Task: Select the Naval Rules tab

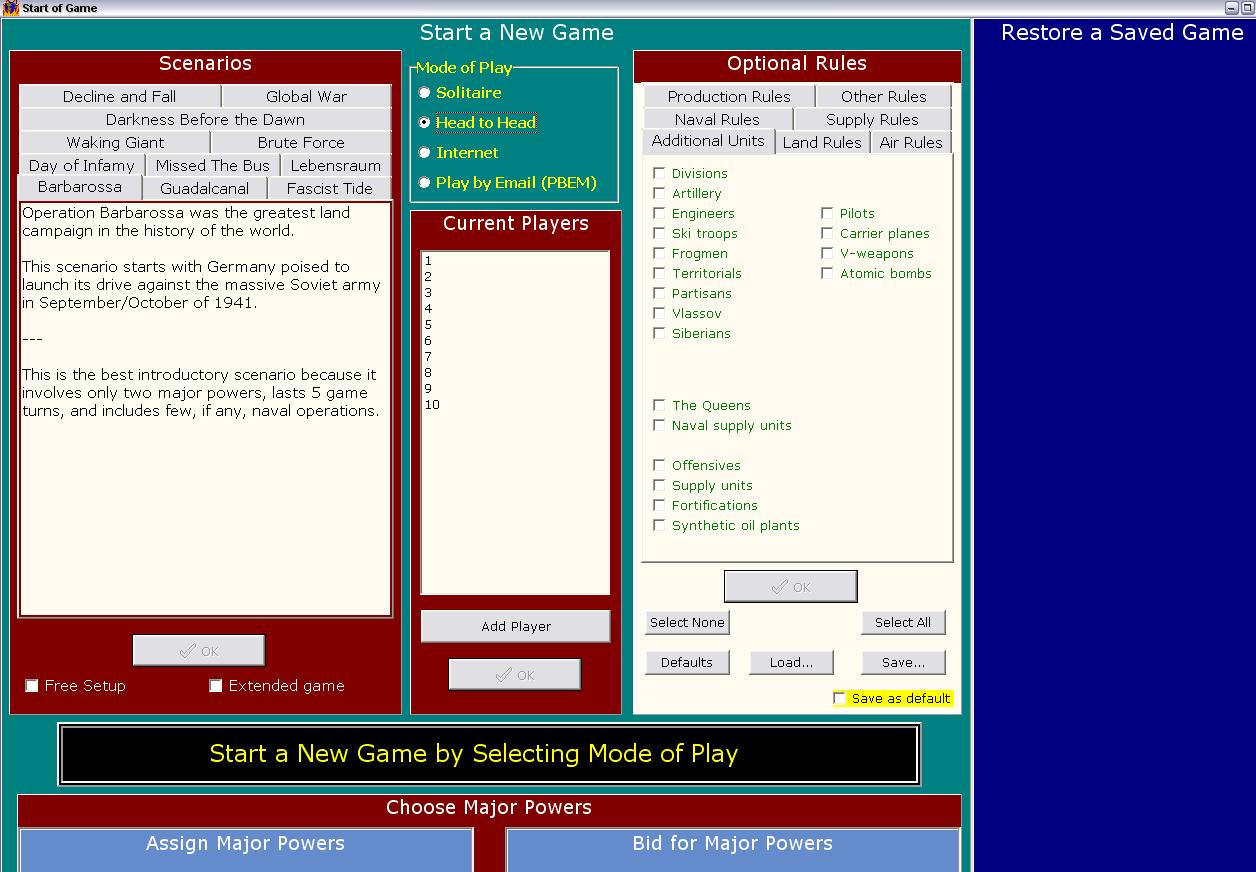Action: (717, 119)
